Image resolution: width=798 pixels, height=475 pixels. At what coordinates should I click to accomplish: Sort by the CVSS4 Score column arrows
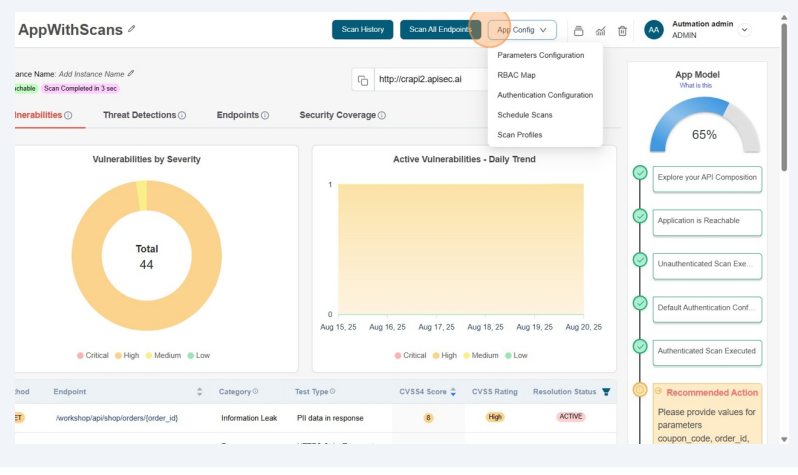point(453,391)
